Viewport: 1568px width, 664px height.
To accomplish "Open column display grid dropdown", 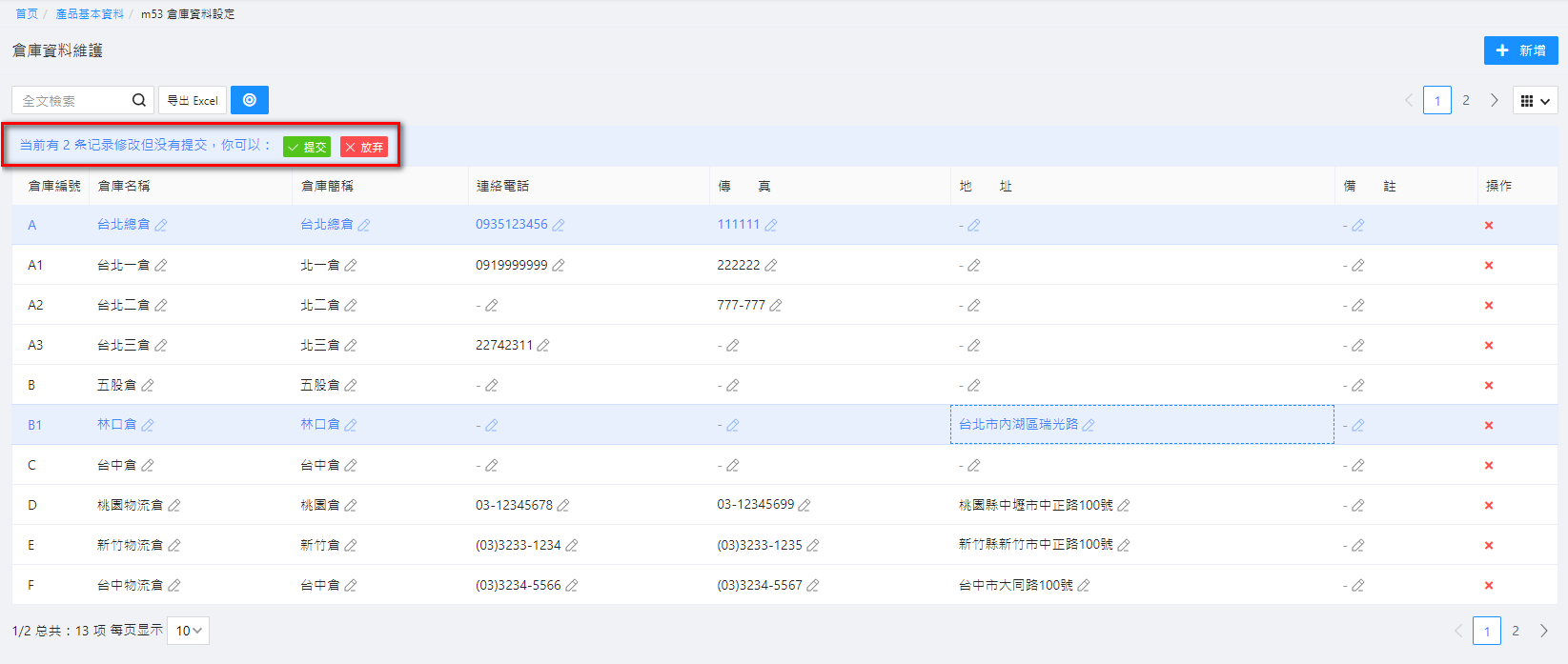I will point(1535,101).
